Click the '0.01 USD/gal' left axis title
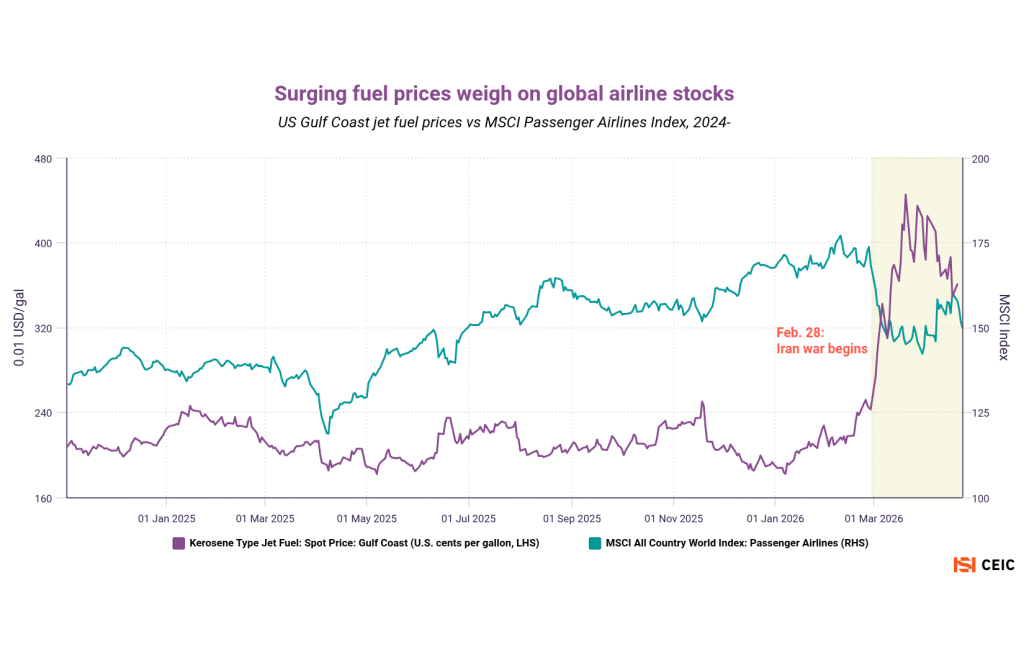The height and width of the screenshot is (652, 1024). point(19,327)
